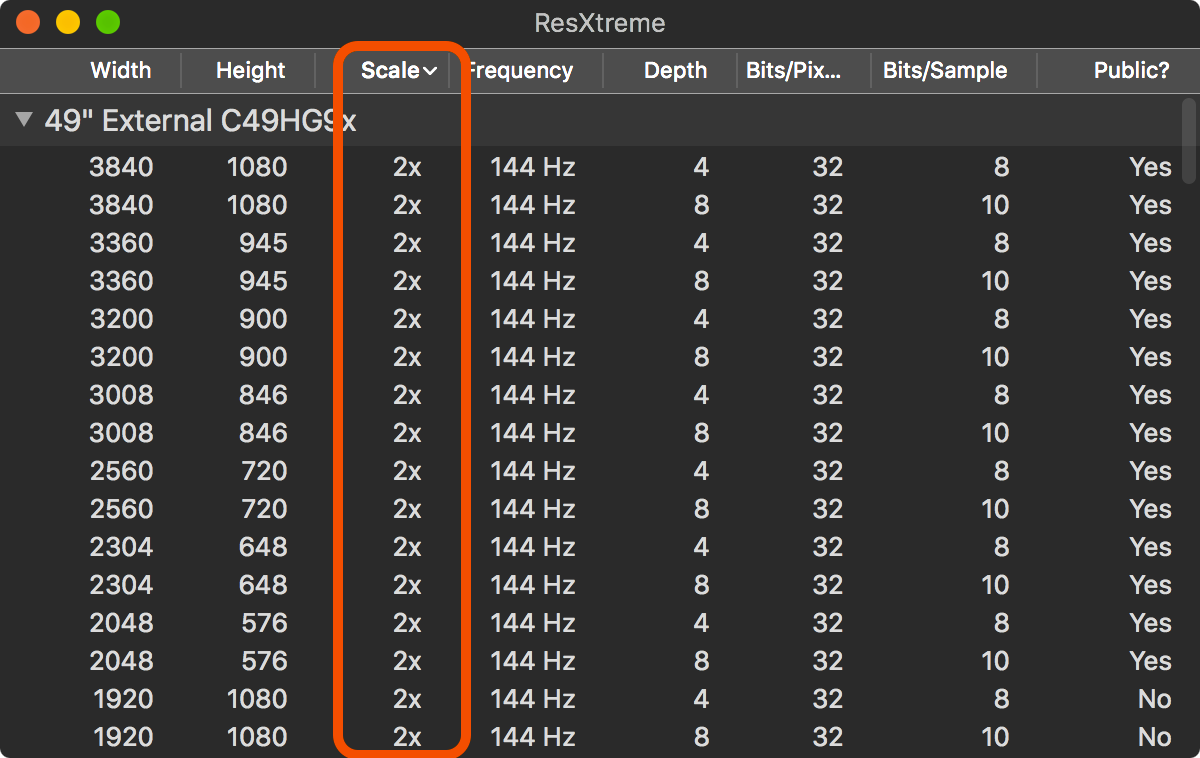The image size is (1200, 758).
Task: Close the ResXtreme window with red button
Action: [x=28, y=22]
